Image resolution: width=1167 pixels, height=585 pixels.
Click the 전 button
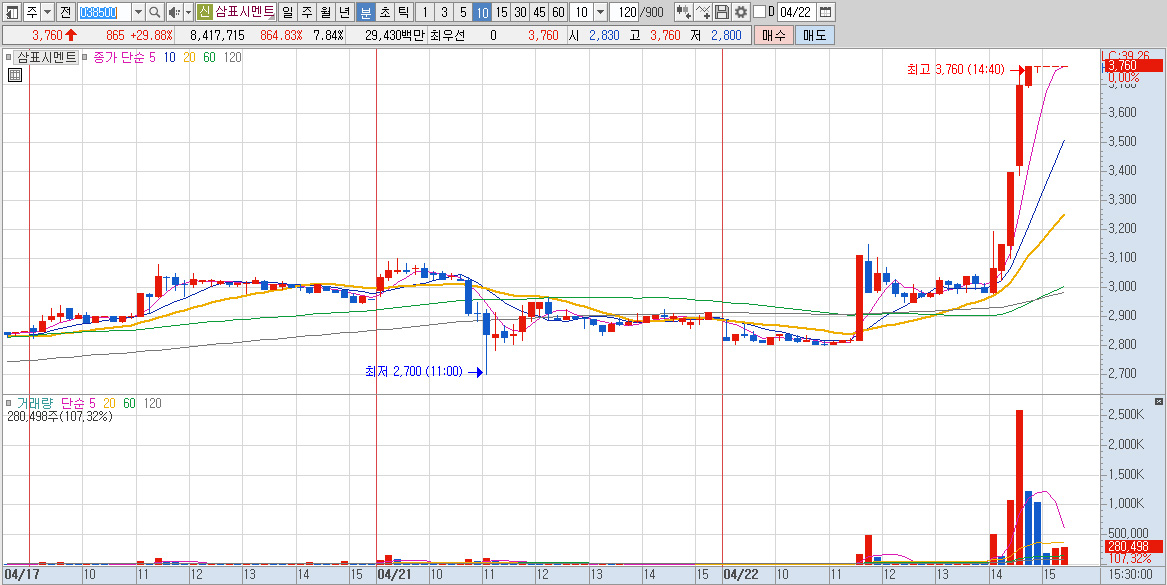click(65, 12)
